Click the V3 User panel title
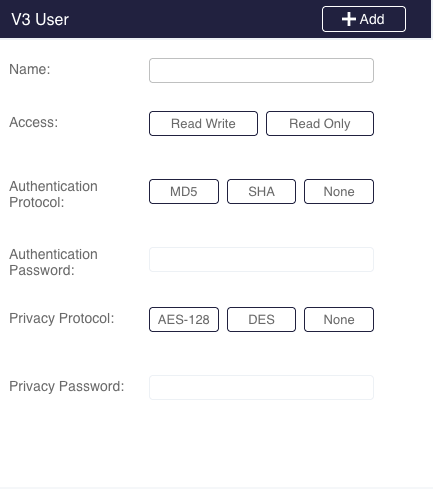This screenshot has width=433, height=489. (40, 19)
